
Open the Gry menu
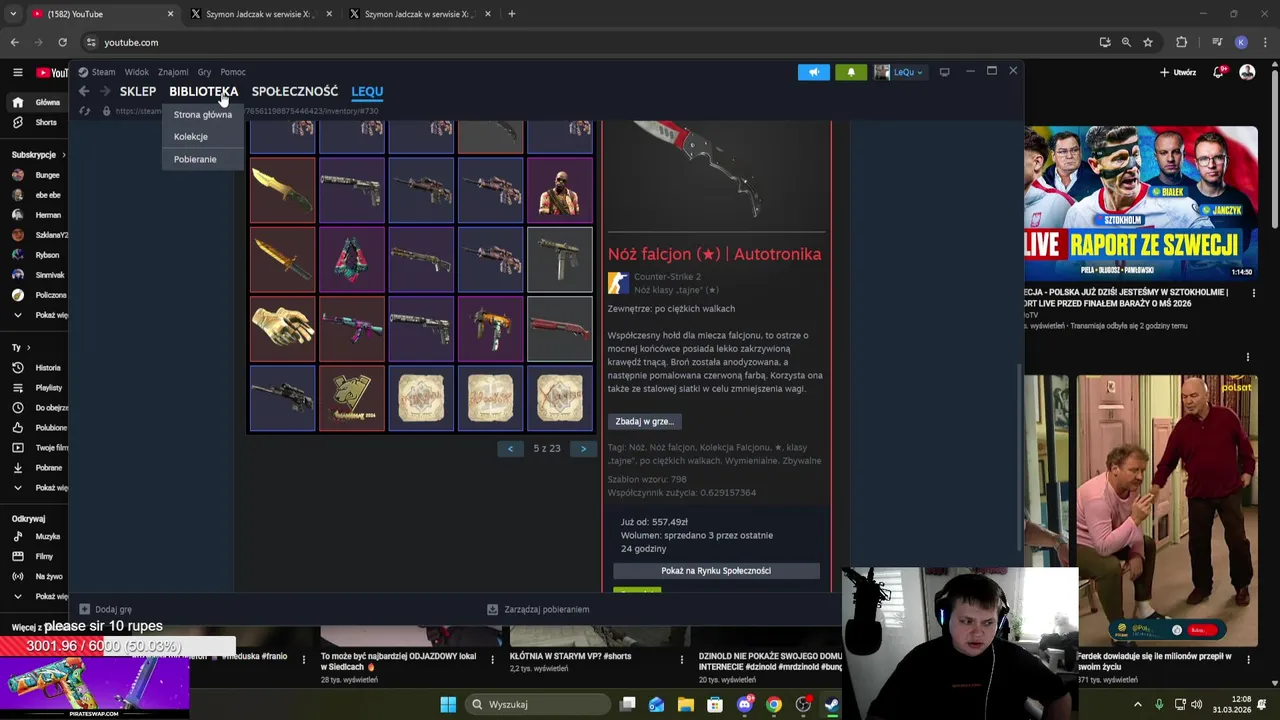[x=204, y=72]
